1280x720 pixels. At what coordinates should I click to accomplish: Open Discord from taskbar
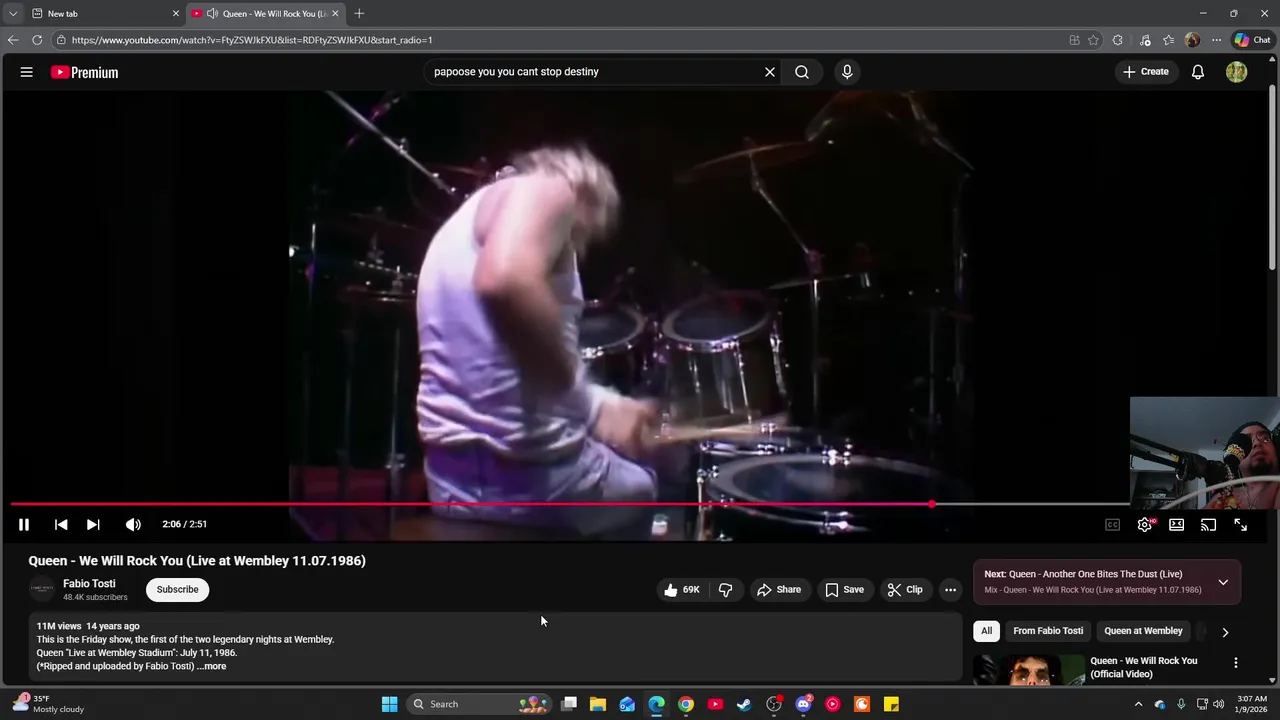803,704
